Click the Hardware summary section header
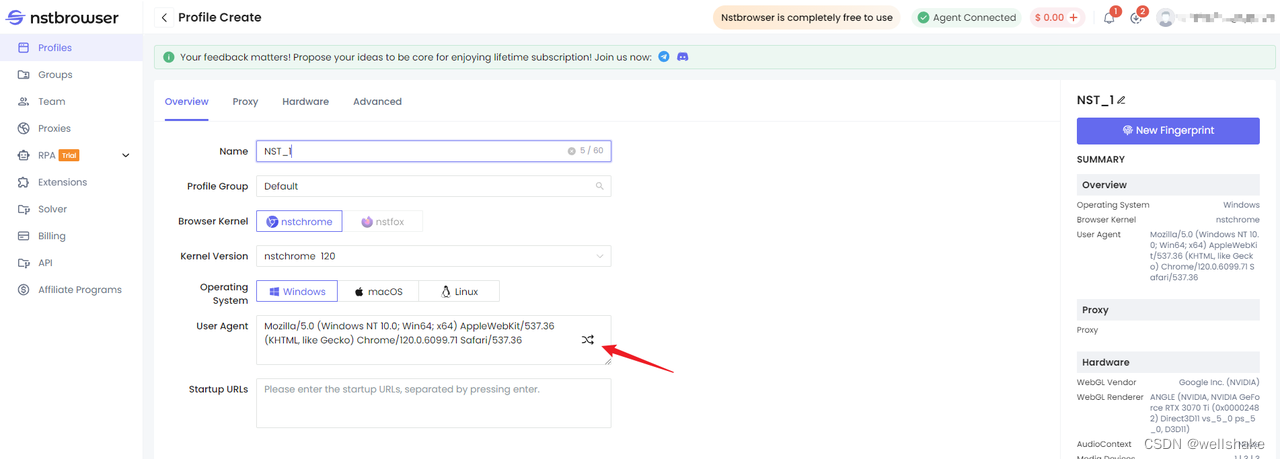 (x=1168, y=362)
